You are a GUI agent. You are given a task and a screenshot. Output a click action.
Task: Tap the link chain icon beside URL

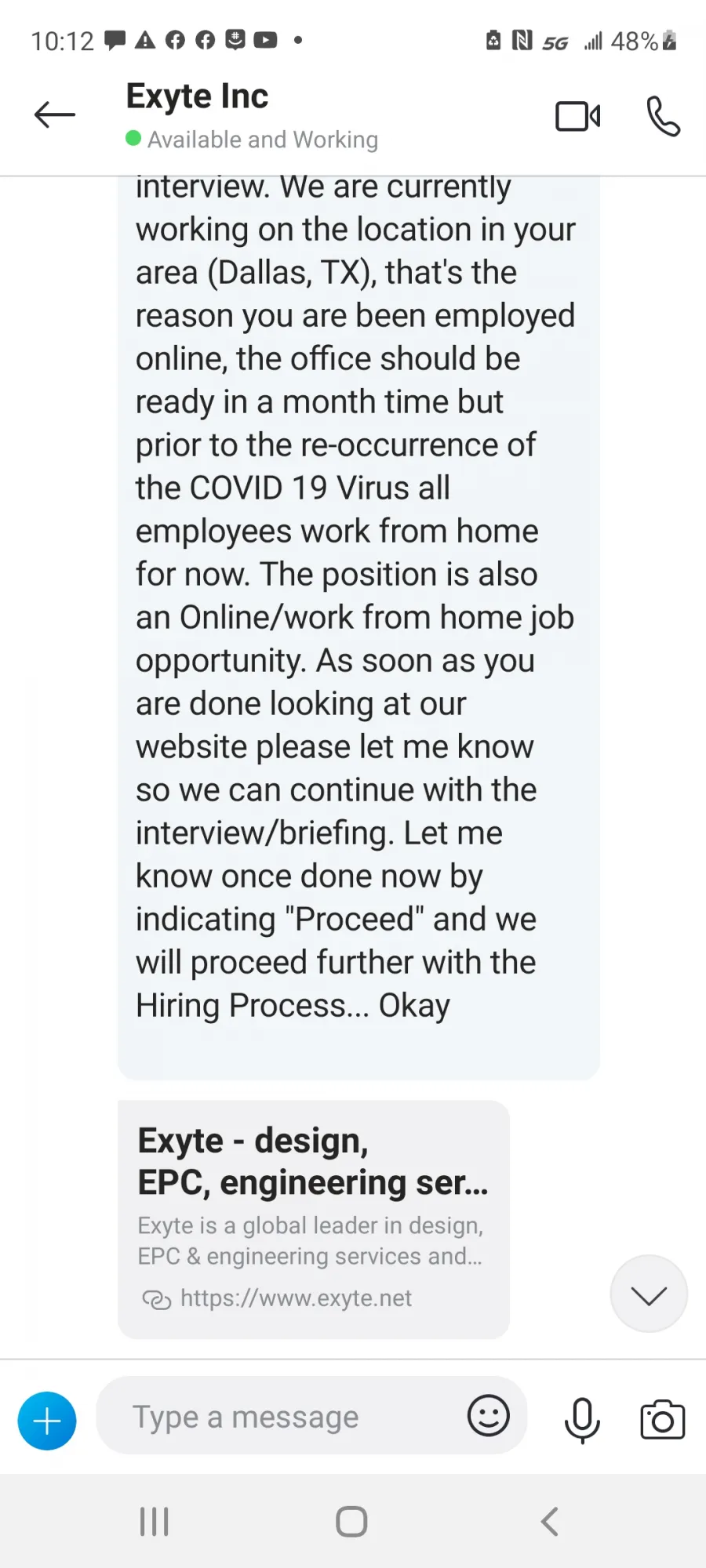(156, 1300)
